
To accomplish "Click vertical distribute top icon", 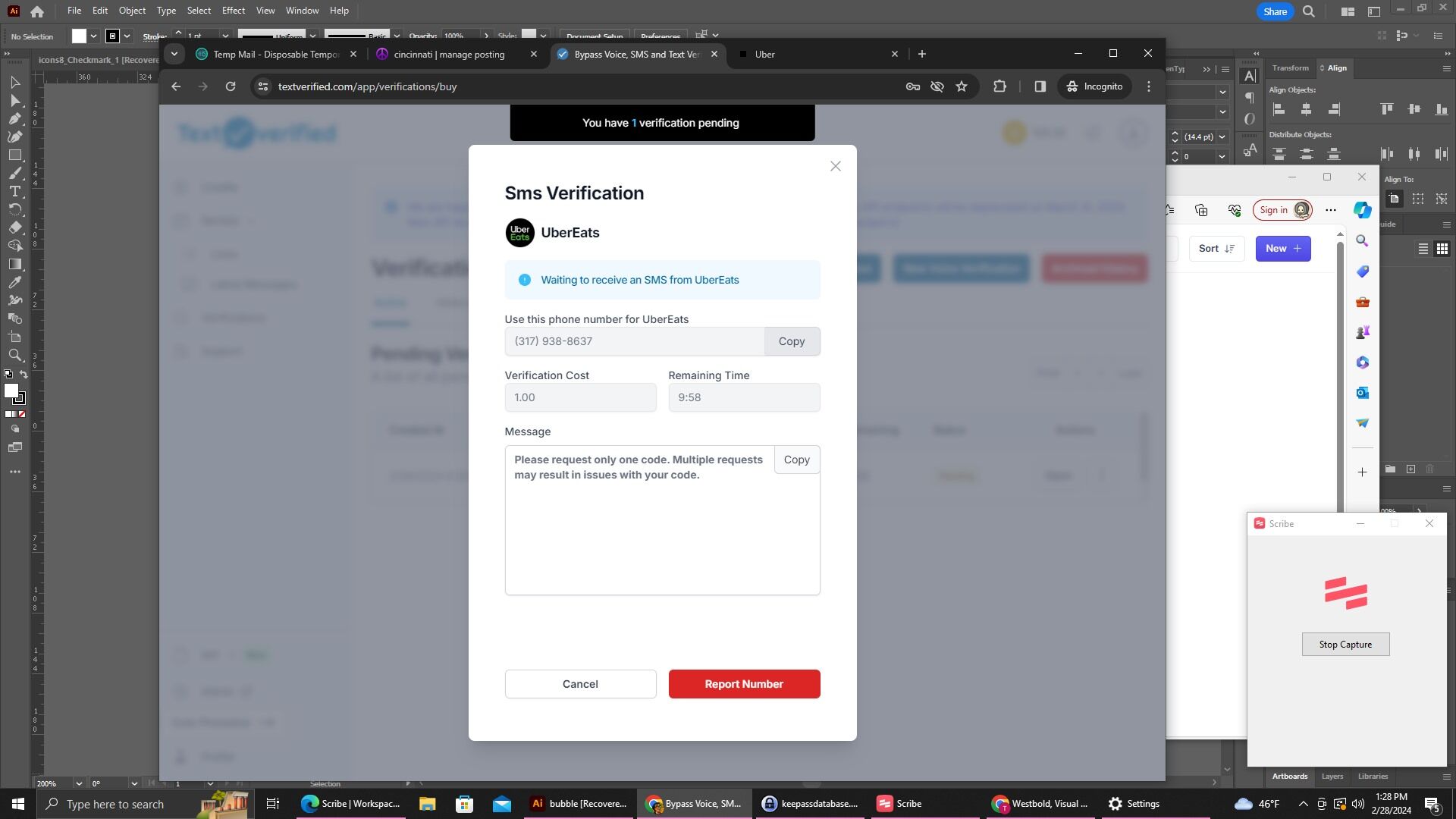I will pyautogui.click(x=1279, y=154).
